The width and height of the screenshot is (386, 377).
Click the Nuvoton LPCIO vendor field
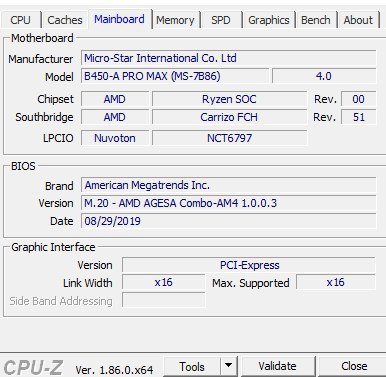pos(115,138)
